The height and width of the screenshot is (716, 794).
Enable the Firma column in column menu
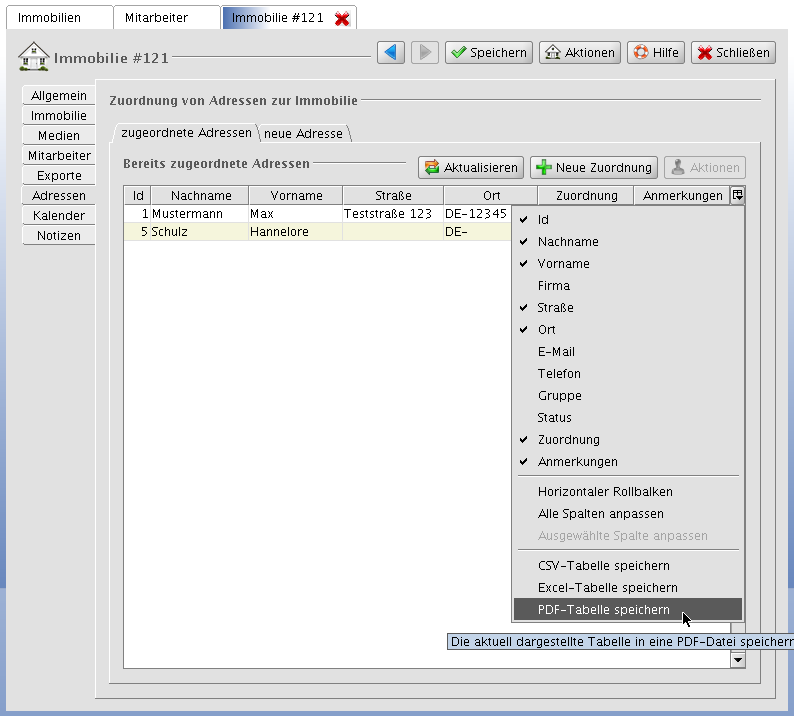554,286
